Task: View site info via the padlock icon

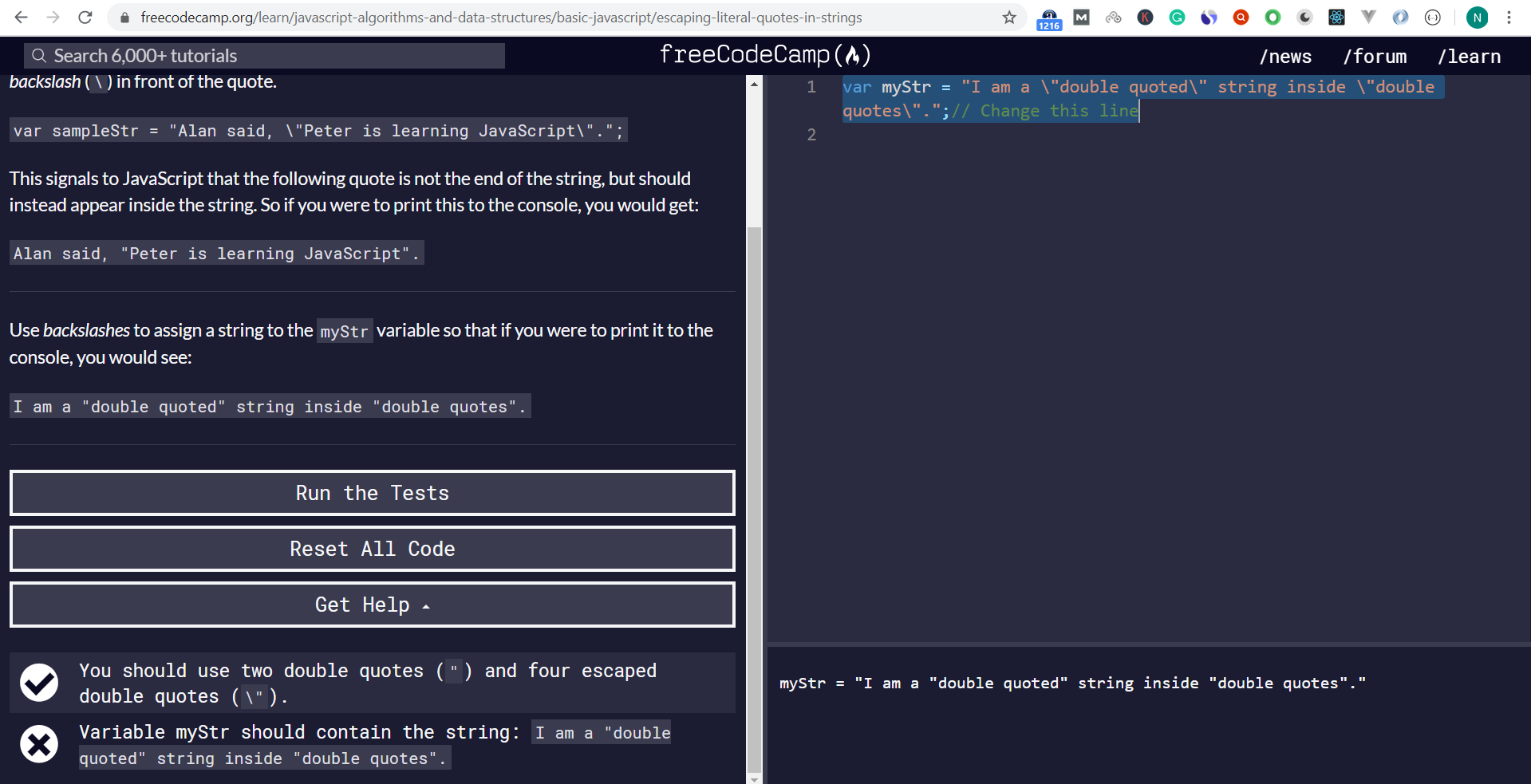Action: point(124,18)
